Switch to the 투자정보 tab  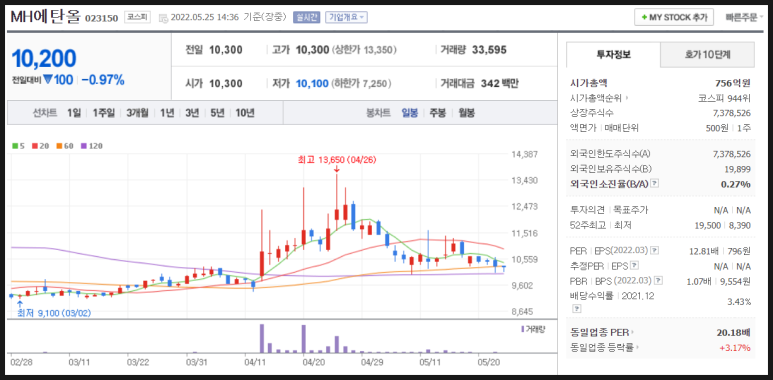[x=613, y=55]
